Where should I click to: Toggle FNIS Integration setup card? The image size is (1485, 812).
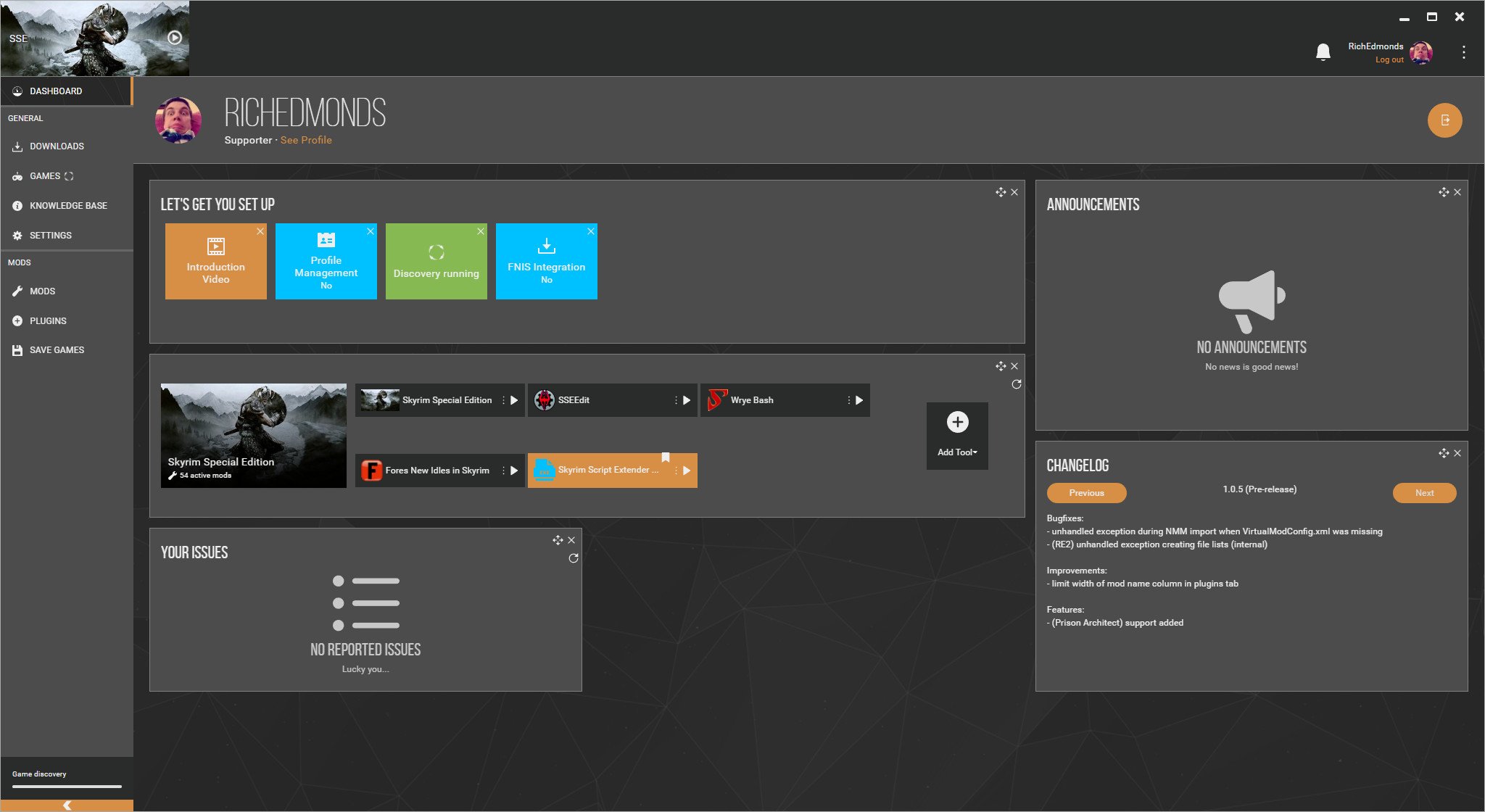coord(546,261)
